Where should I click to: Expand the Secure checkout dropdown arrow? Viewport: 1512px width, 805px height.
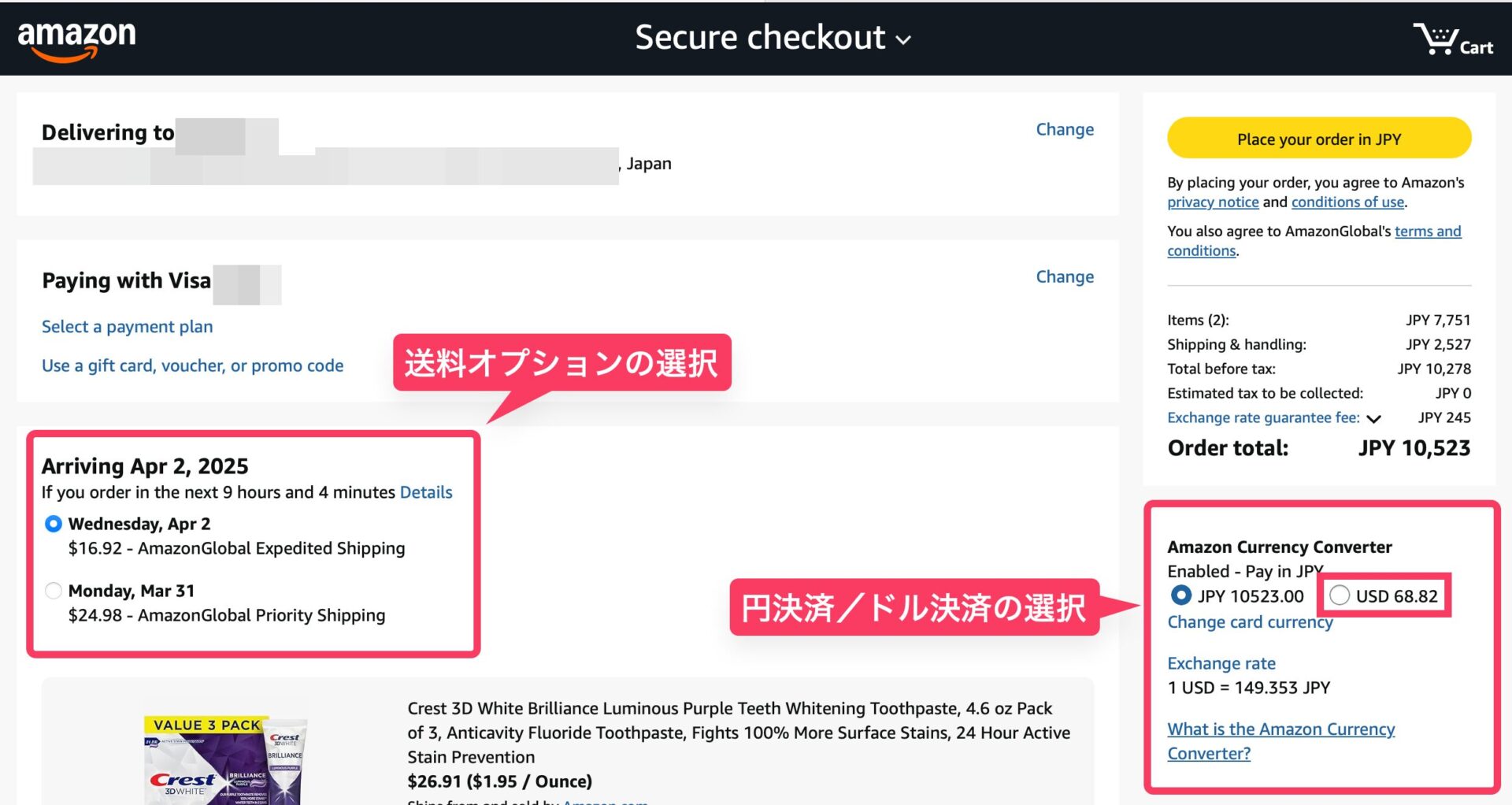pos(903,40)
